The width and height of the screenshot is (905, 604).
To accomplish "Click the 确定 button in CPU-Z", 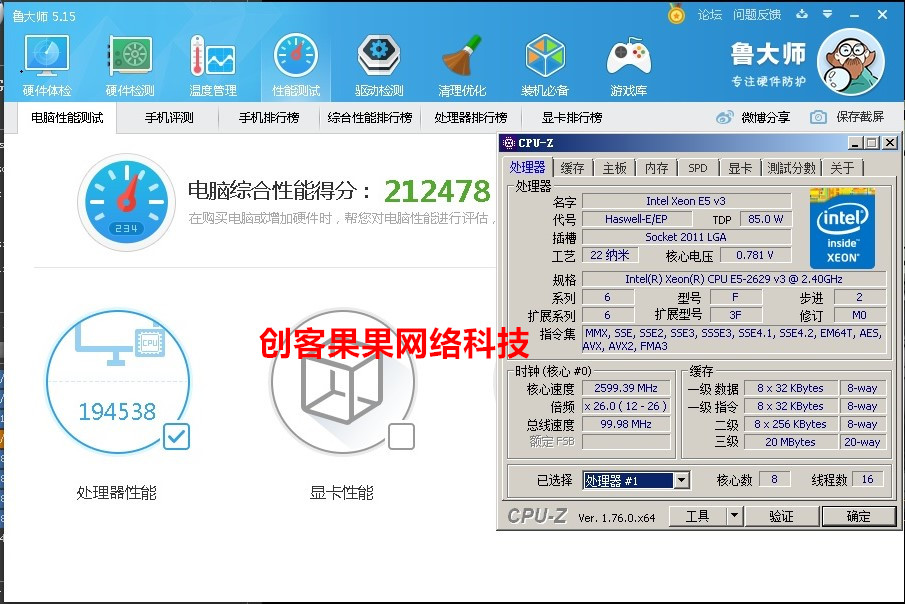I will [x=858, y=516].
